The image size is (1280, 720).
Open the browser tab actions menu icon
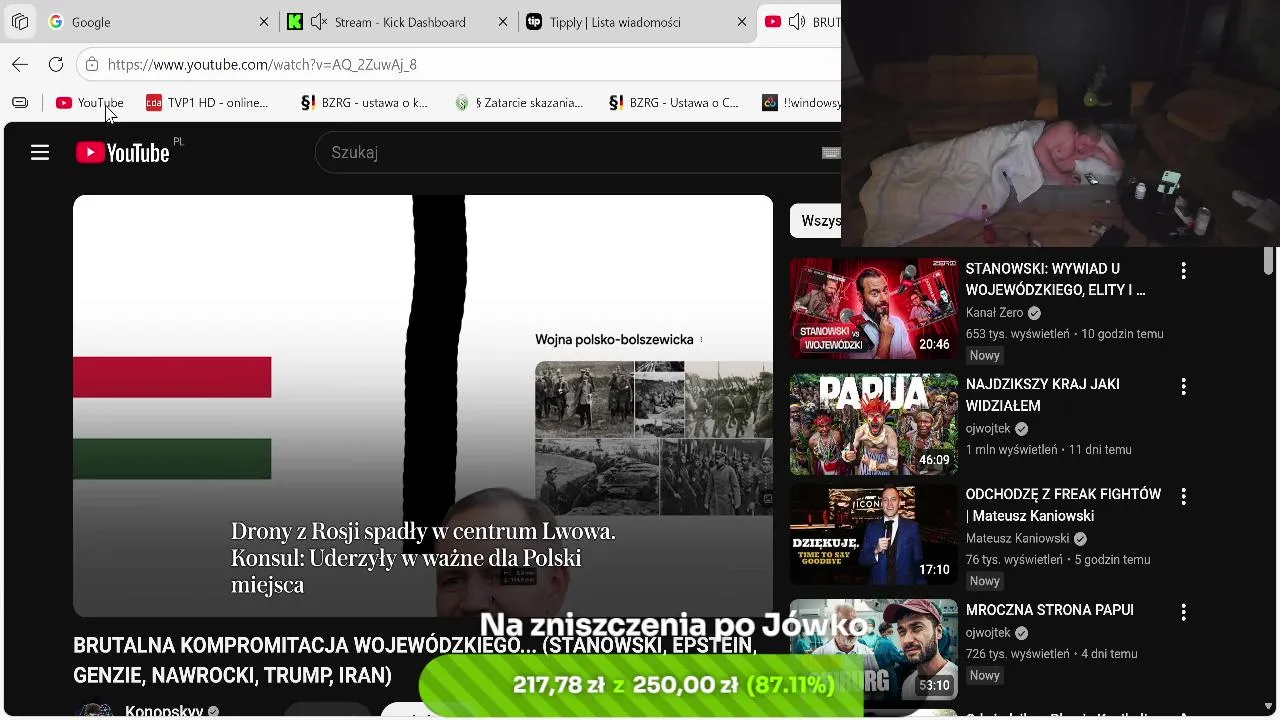[x=20, y=21]
